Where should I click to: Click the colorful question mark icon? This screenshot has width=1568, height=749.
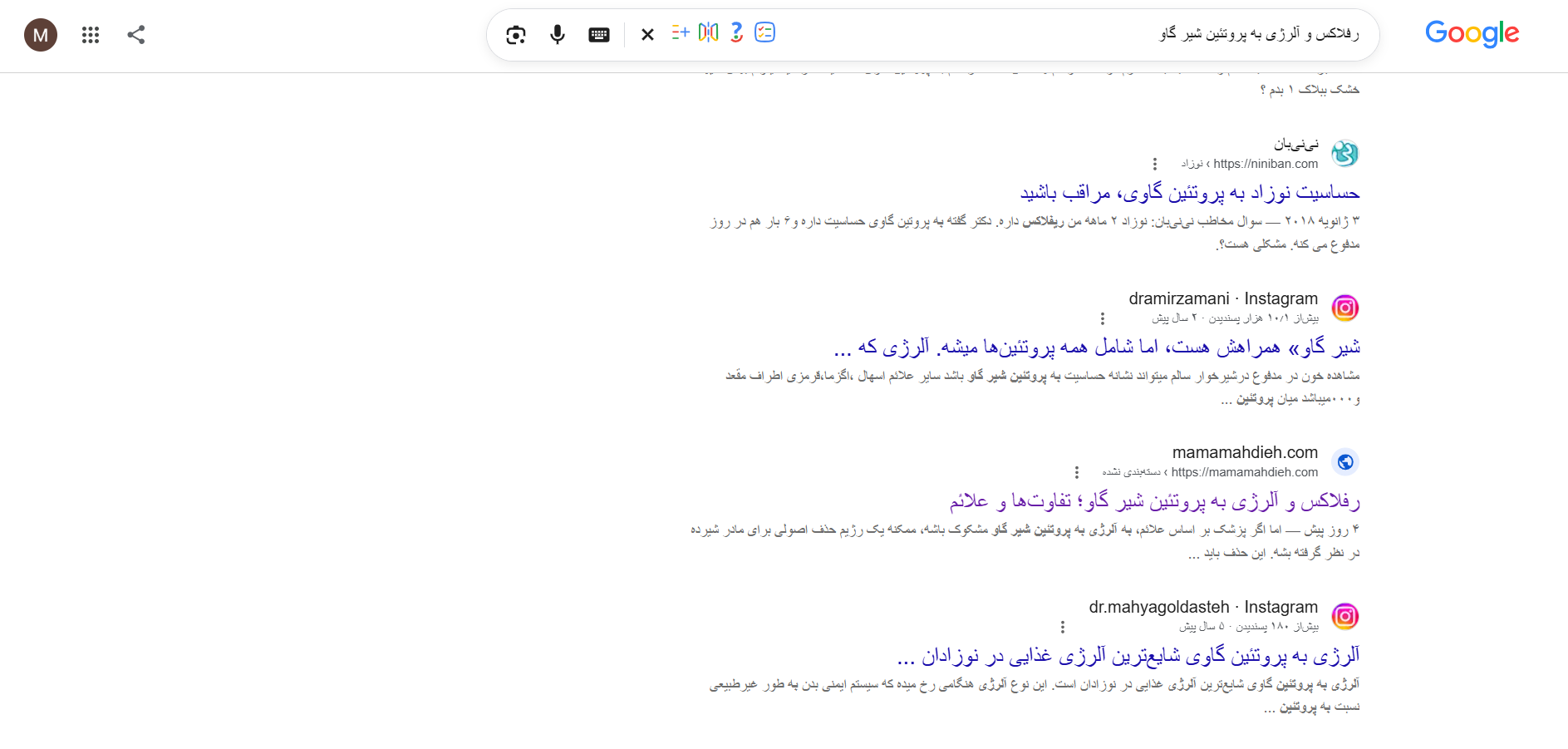click(736, 32)
